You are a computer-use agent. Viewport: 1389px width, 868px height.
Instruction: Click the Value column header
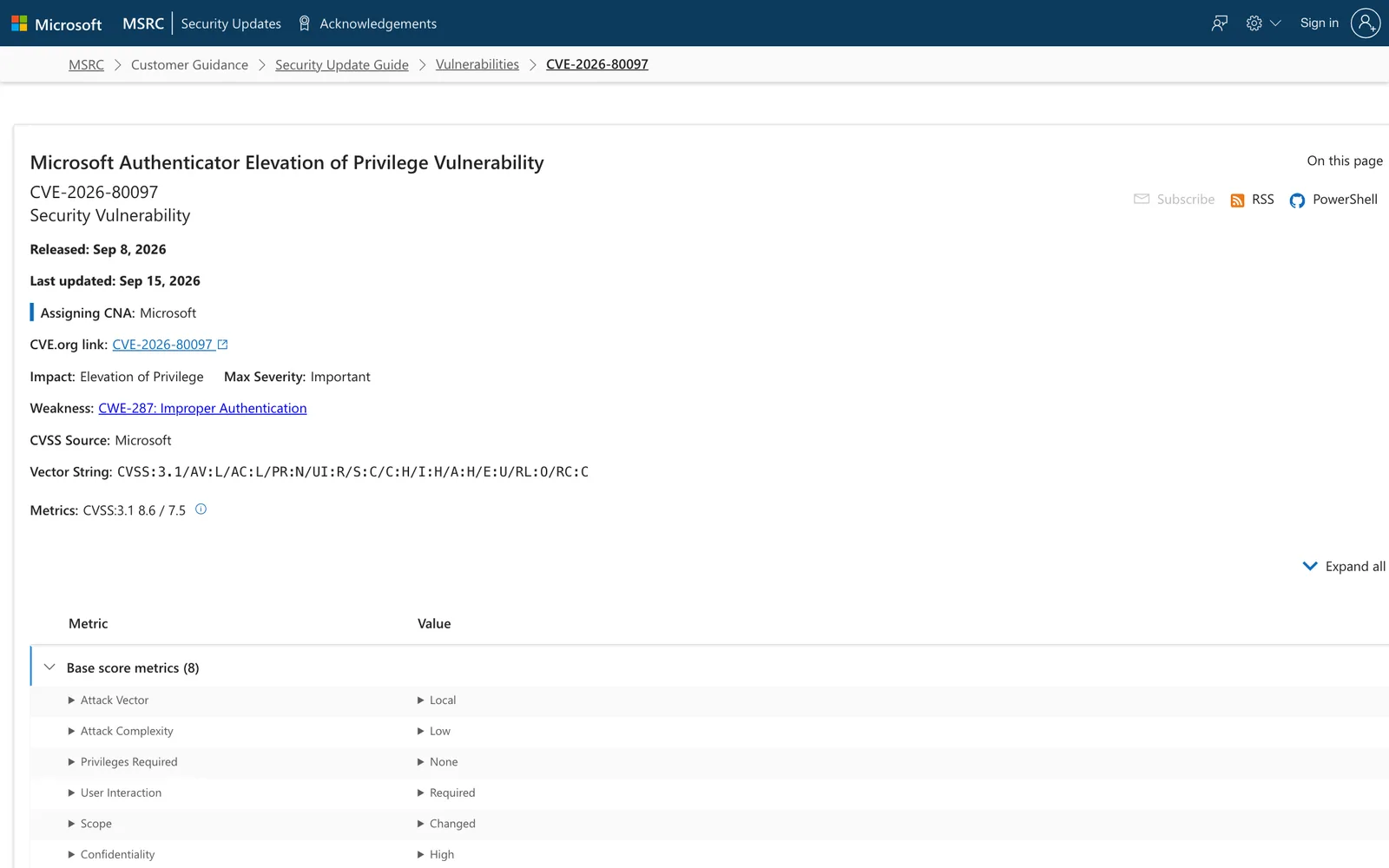[434, 624]
